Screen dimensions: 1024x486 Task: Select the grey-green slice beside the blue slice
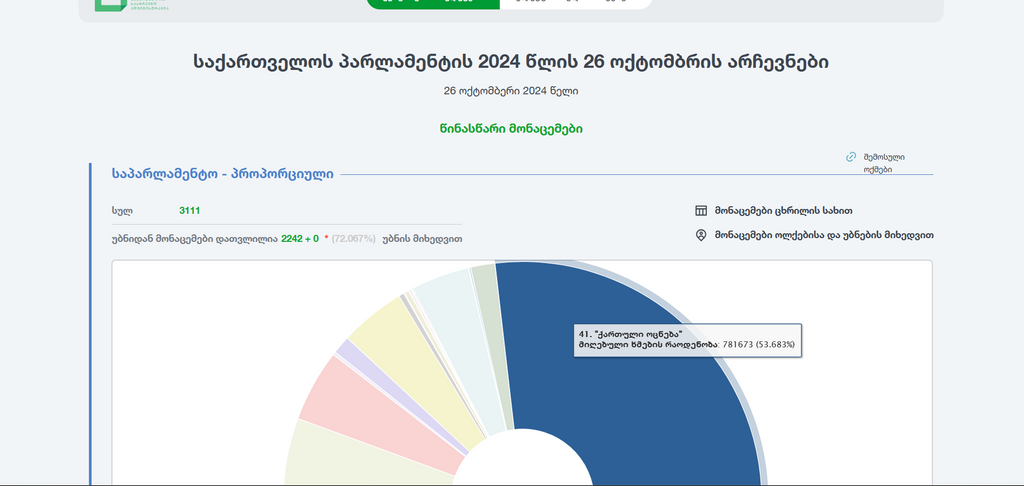(x=494, y=346)
